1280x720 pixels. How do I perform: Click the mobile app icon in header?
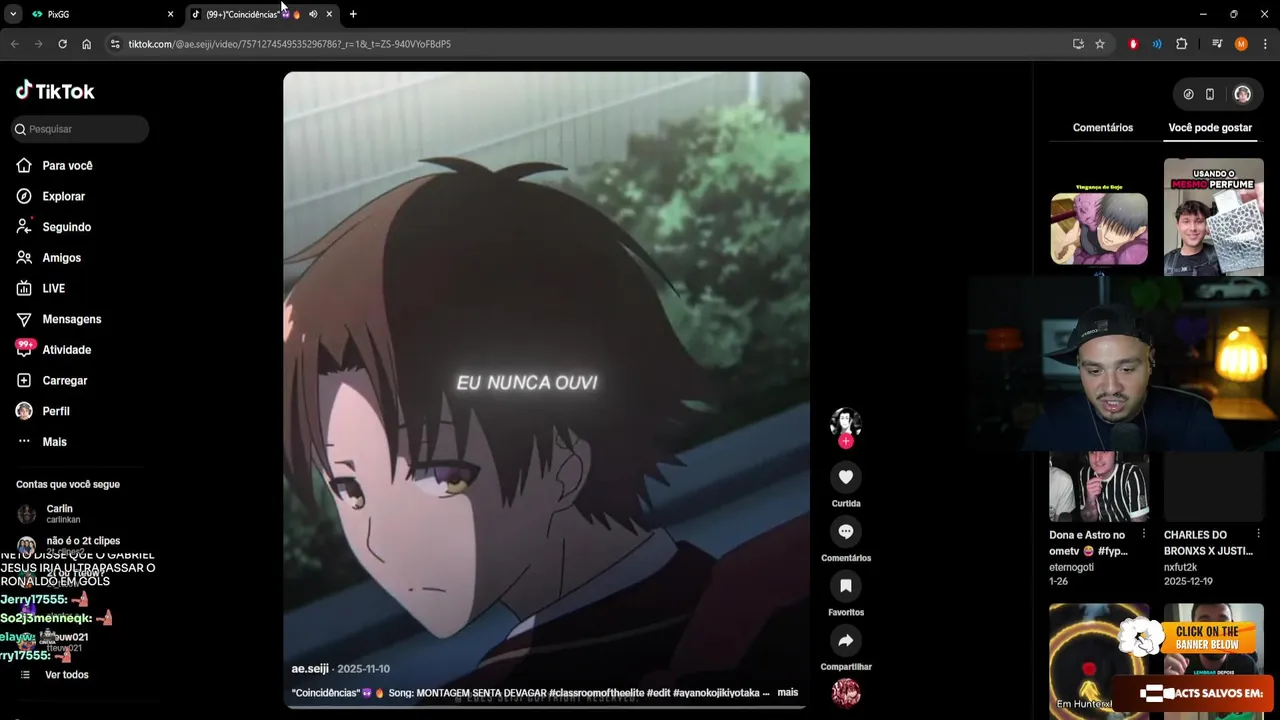(1210, 94)
